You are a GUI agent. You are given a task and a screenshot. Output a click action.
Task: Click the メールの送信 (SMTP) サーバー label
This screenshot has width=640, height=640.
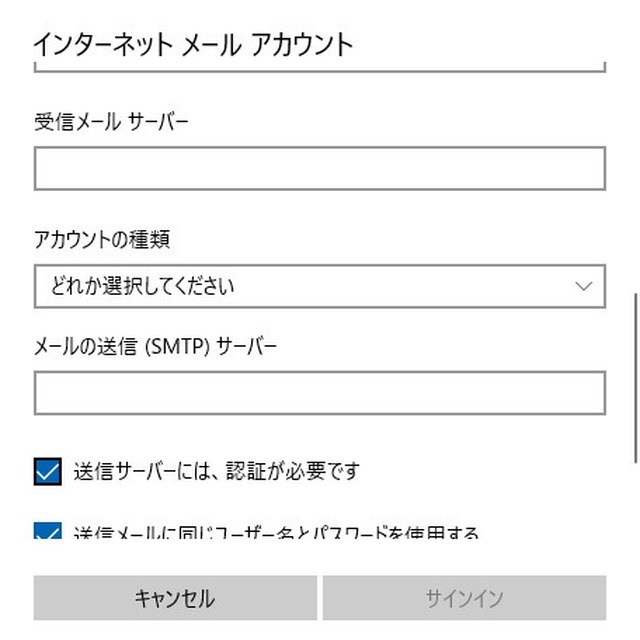[x=155, y=346]
